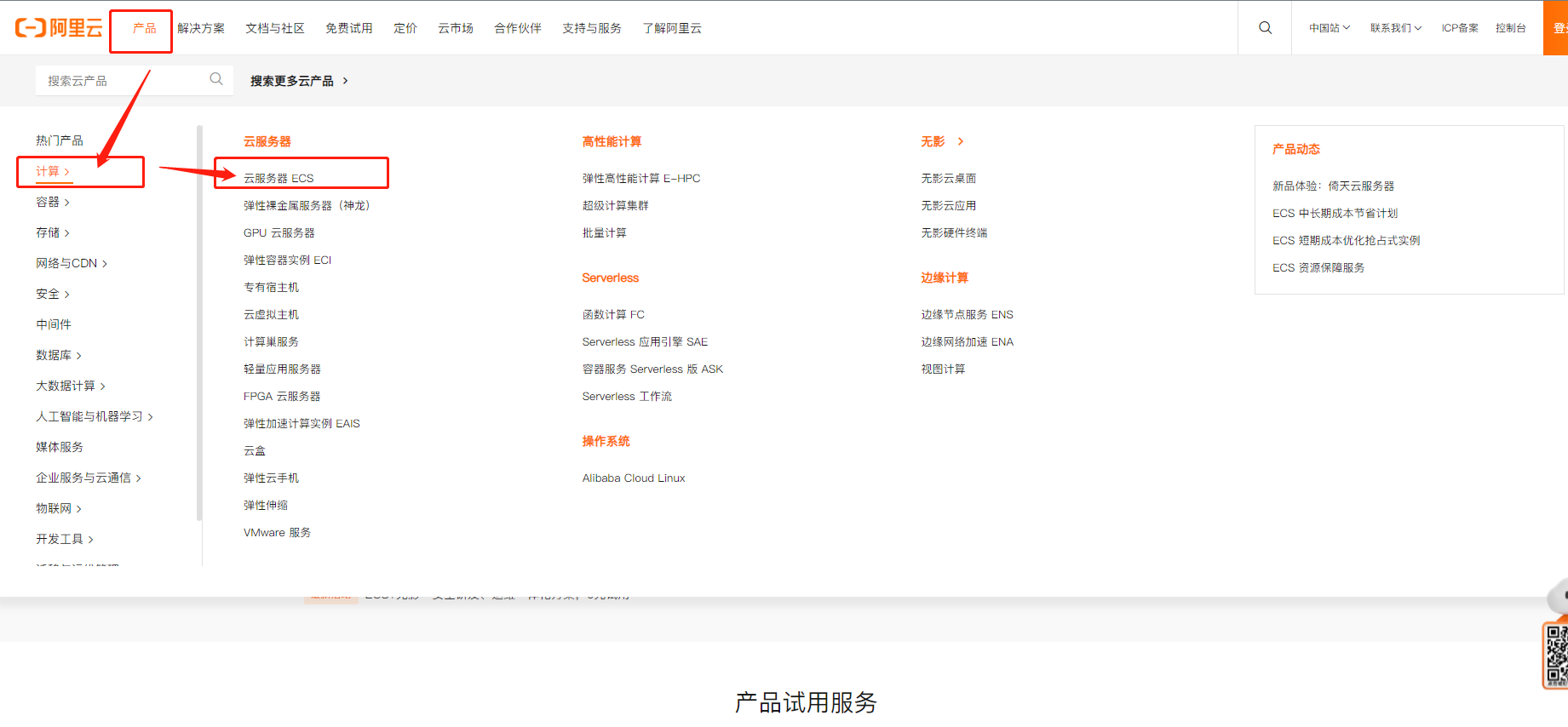This screenshot has width=1568, height=727.
Task: Click the search magnifier icon in top bar
Action: click(x=1266, y=28)
